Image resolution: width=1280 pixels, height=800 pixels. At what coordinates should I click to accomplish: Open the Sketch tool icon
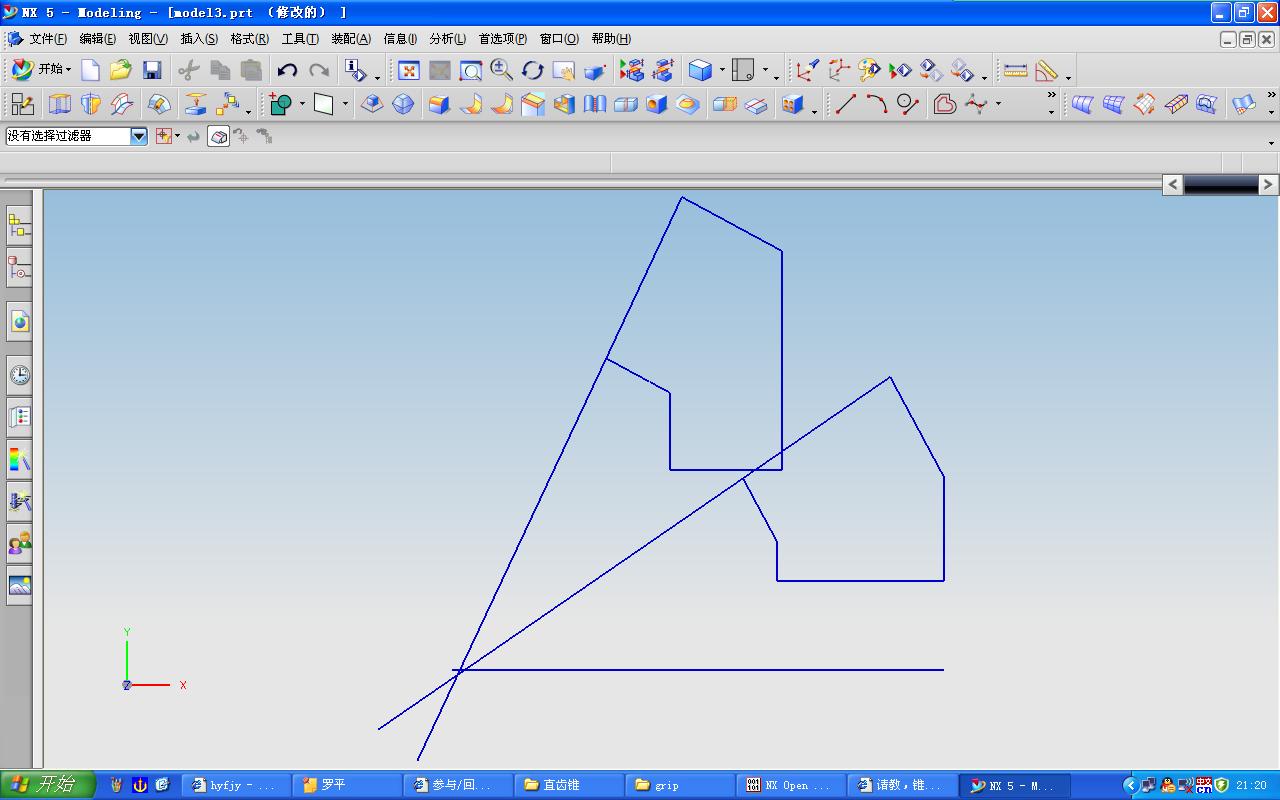pyautogui.click(x=22, y=104)
